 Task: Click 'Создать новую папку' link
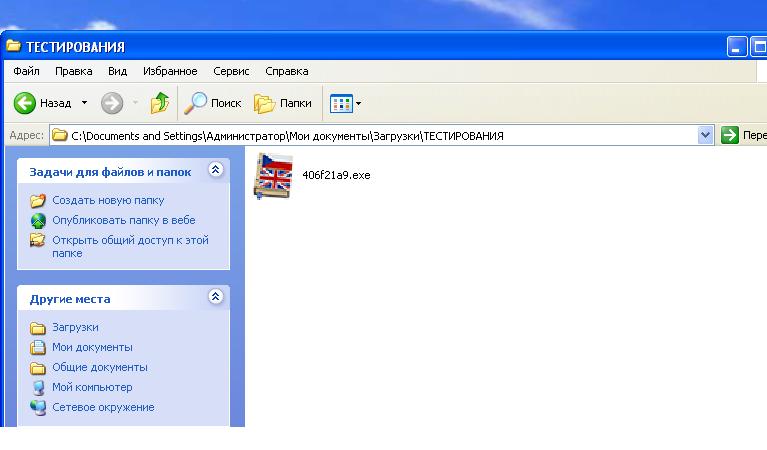tap(108, 200)
